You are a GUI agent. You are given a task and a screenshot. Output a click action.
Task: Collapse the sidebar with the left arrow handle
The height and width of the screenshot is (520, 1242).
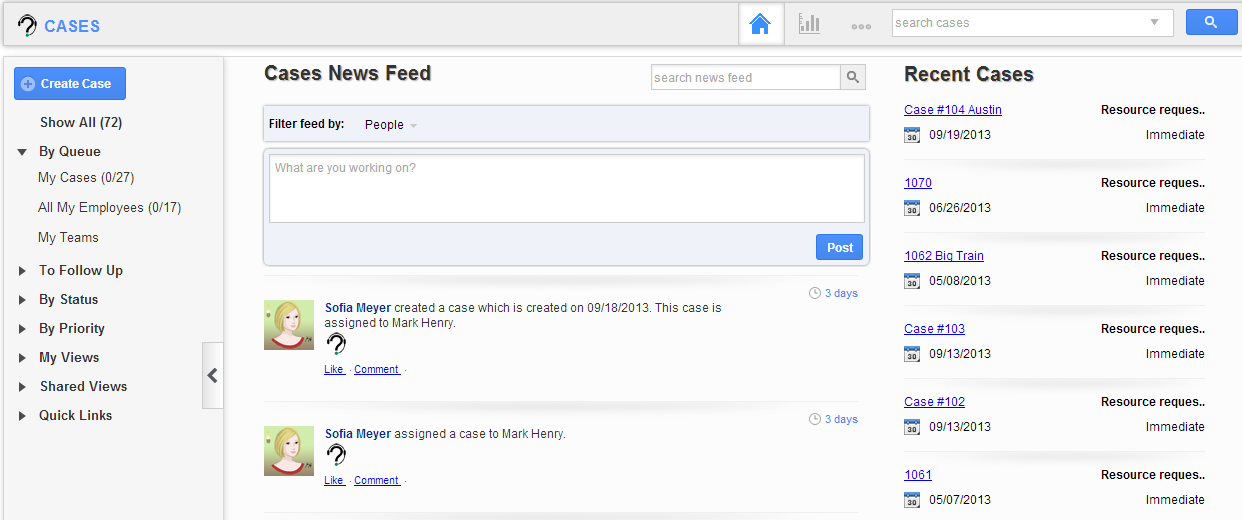[x=212, y=375]
